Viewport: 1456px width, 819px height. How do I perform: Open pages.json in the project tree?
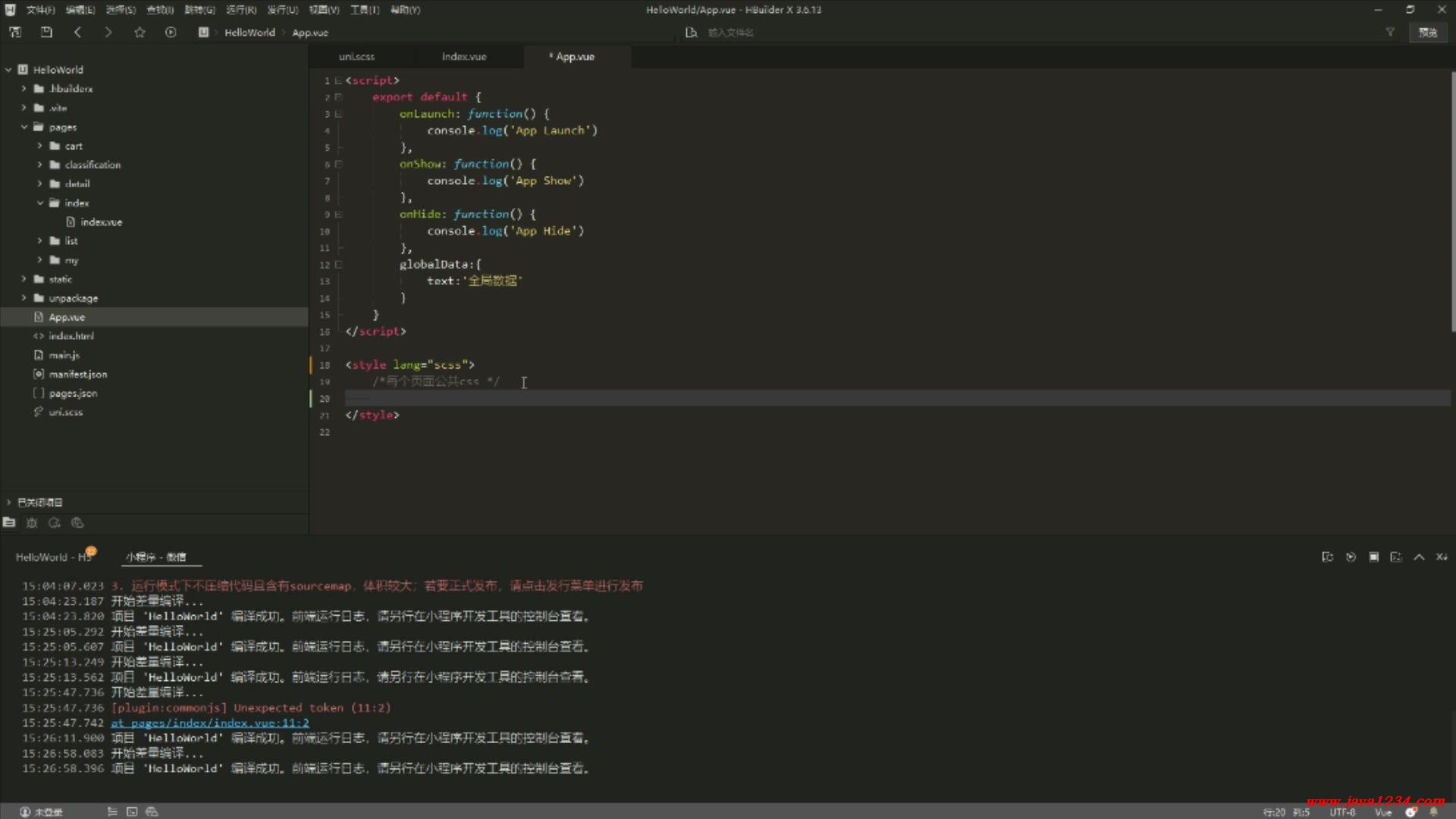click(x=73, y=394)
